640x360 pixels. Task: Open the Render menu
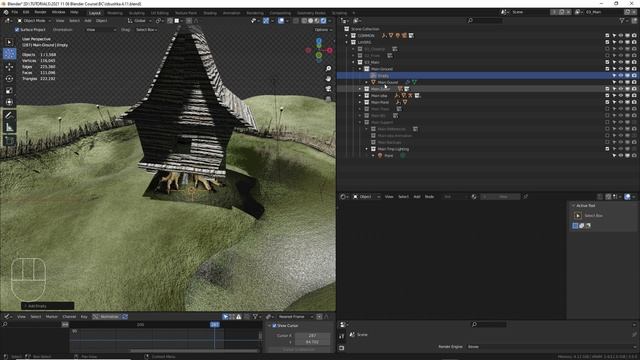(x=40, y=12)
